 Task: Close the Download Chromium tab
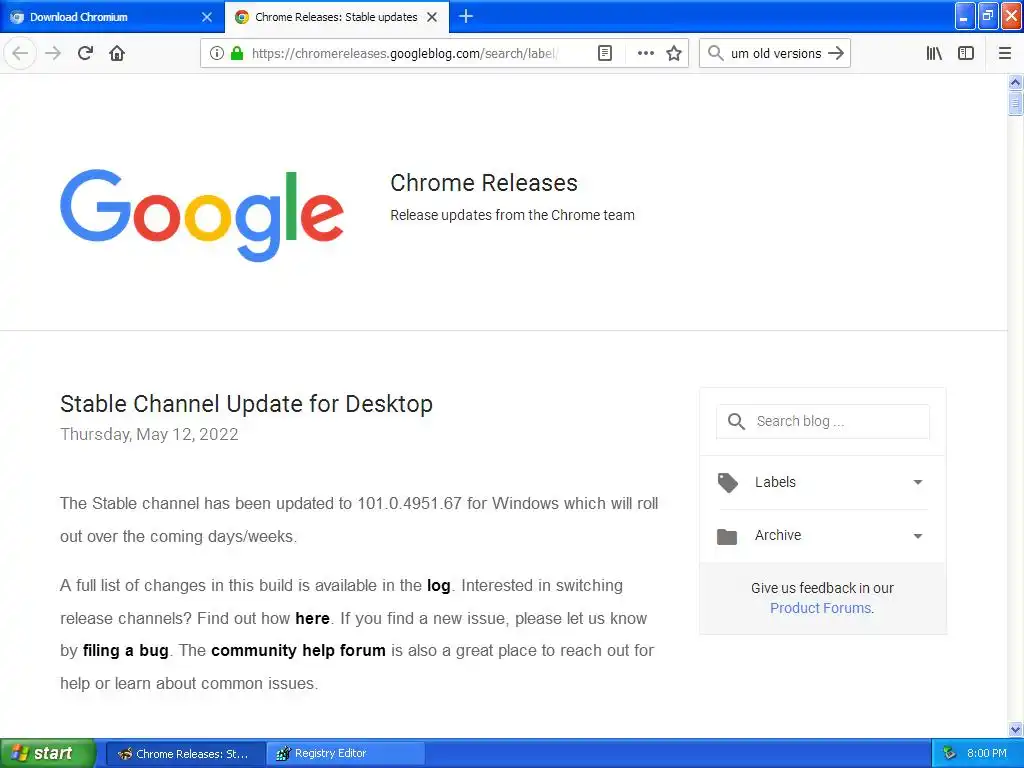click(x=207, y=17)
